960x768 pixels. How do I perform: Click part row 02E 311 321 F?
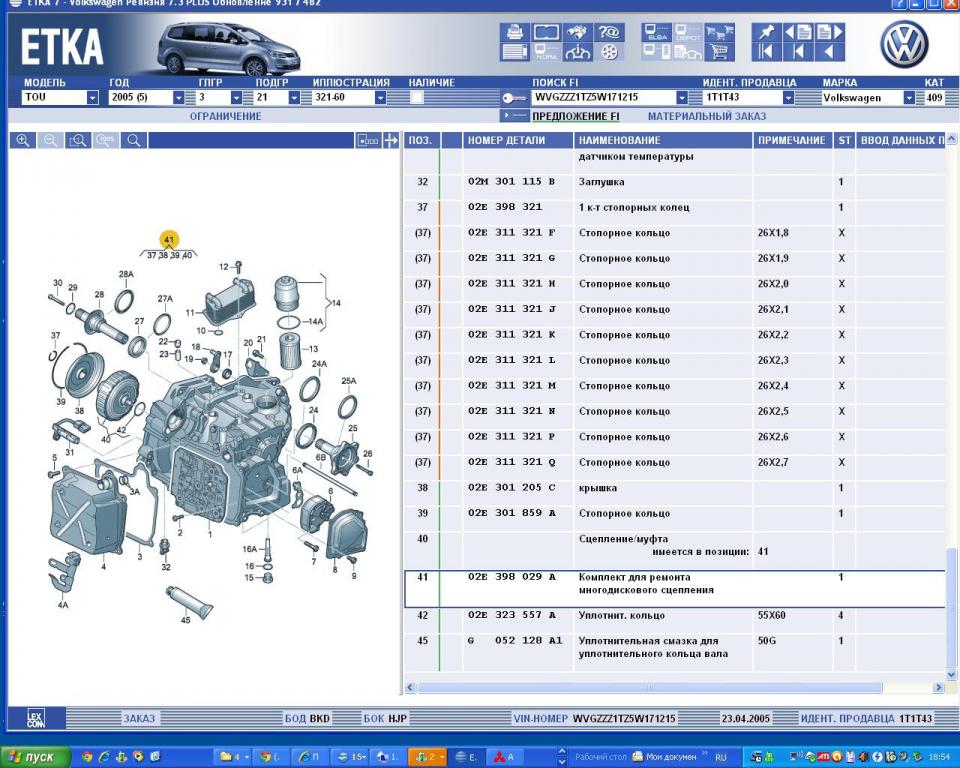(x=675, y=233)
